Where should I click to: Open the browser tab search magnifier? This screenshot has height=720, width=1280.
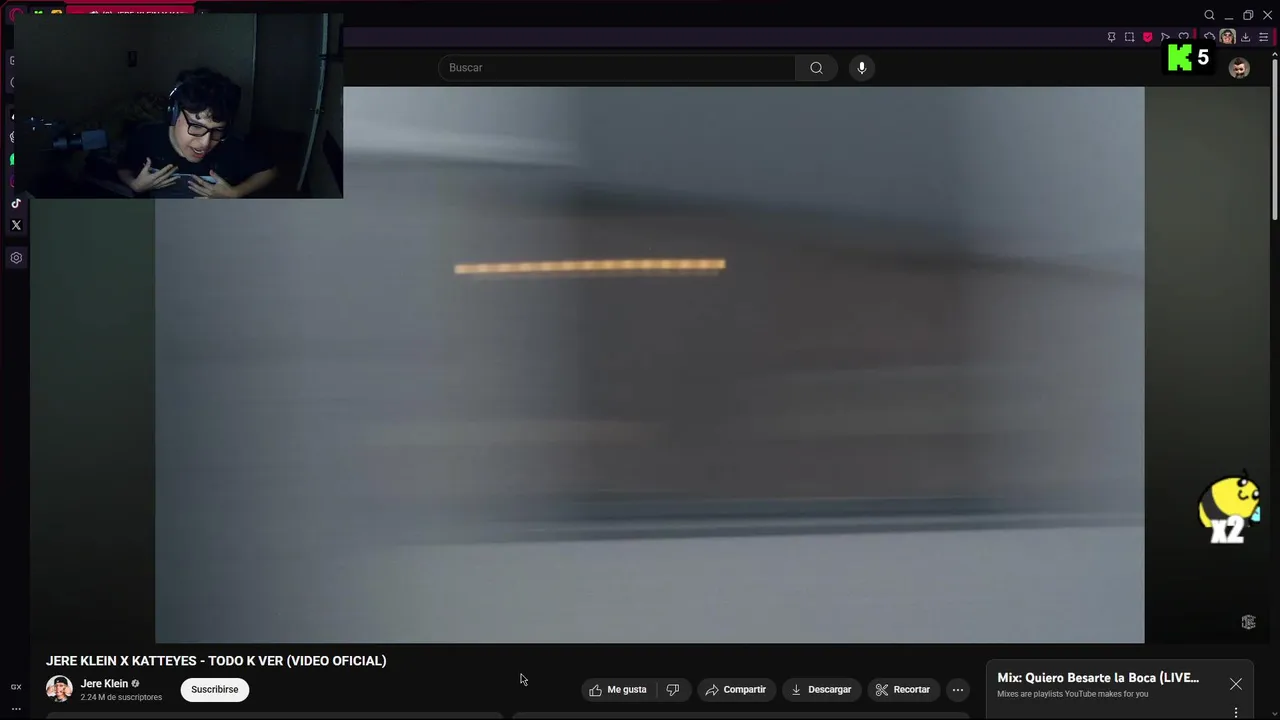pyautogui.click(x=1209, y=15)
